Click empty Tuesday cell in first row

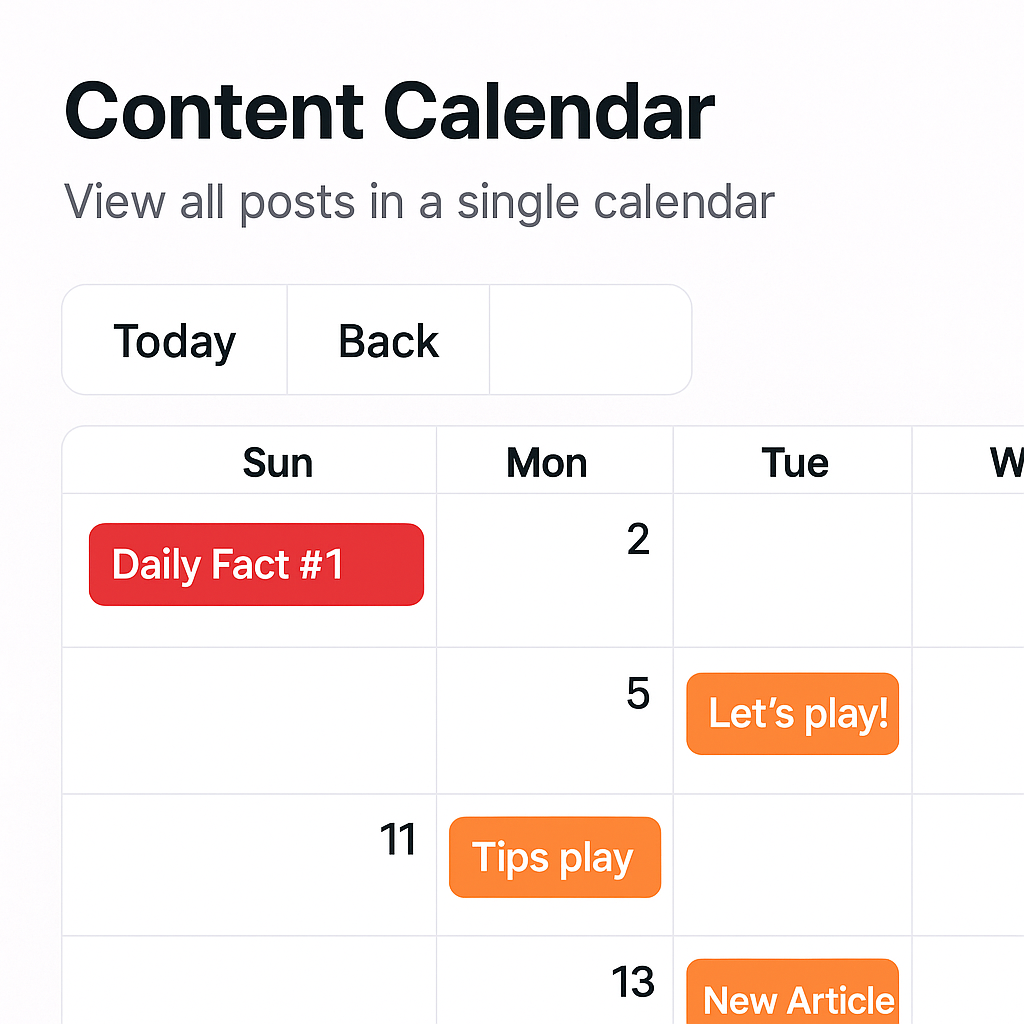point(793,571)
